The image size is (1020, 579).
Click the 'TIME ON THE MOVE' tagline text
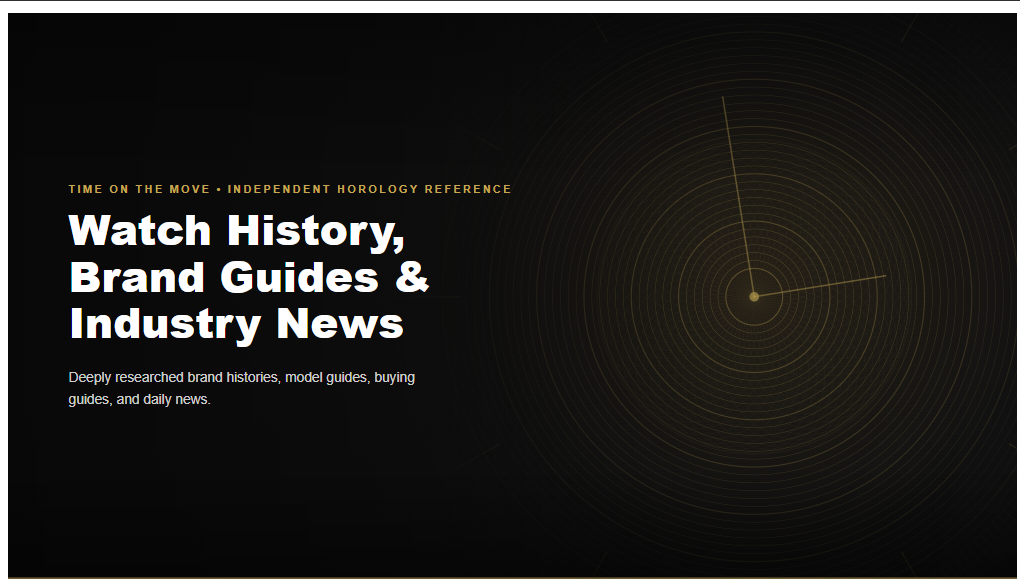tap(139, 189)
